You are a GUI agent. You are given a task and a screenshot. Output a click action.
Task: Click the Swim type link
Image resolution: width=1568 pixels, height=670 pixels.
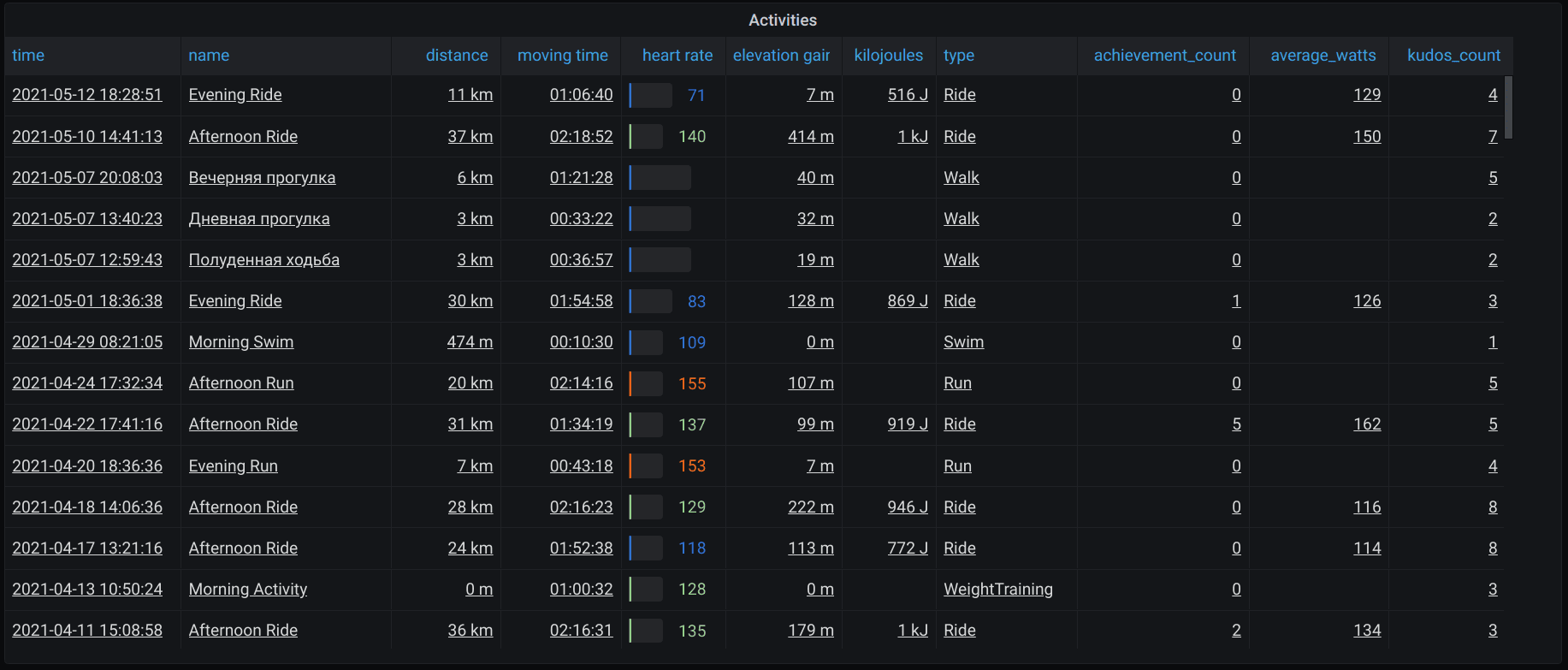(x=963, y=342)
